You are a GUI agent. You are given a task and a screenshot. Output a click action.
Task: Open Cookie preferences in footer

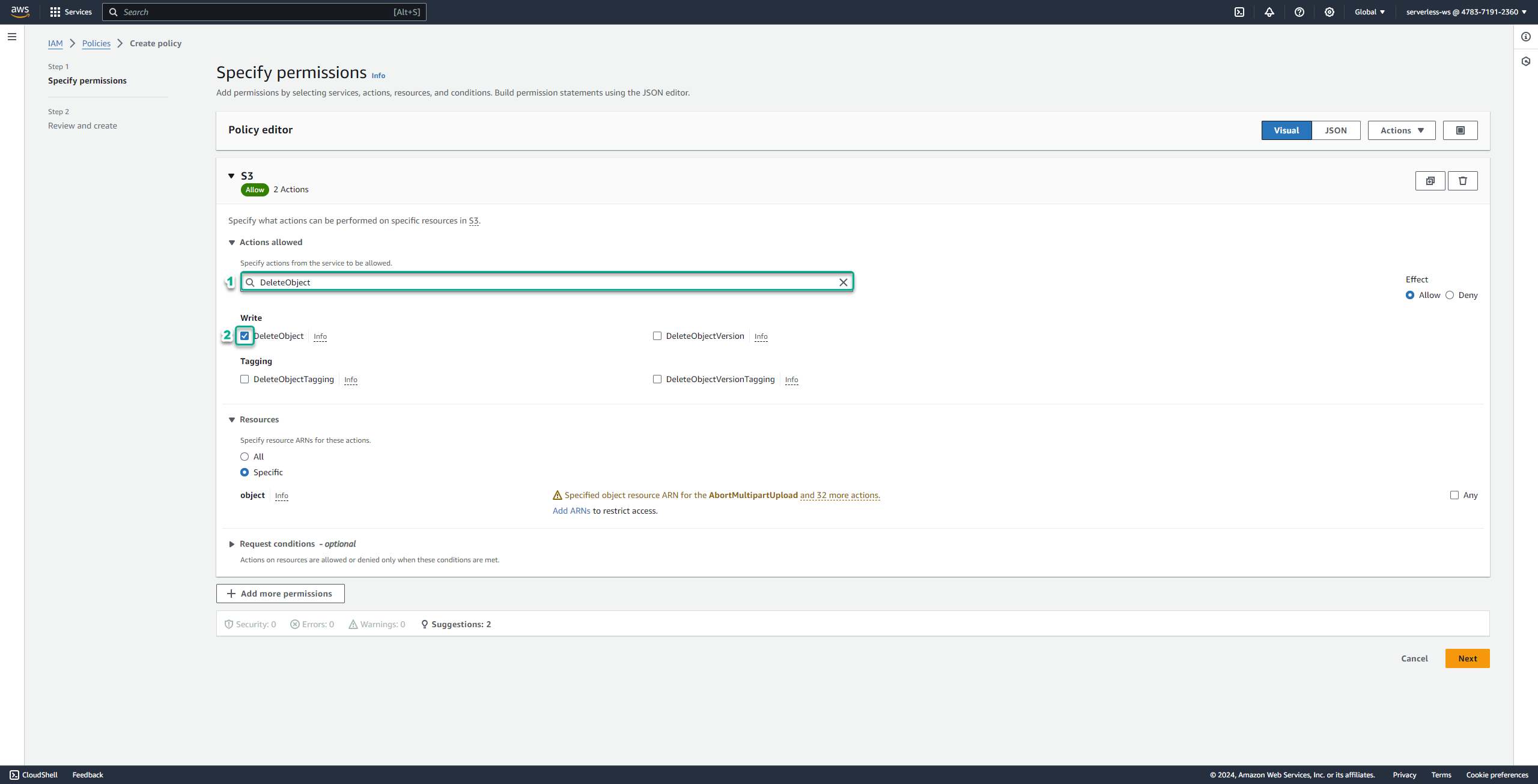1497,775
